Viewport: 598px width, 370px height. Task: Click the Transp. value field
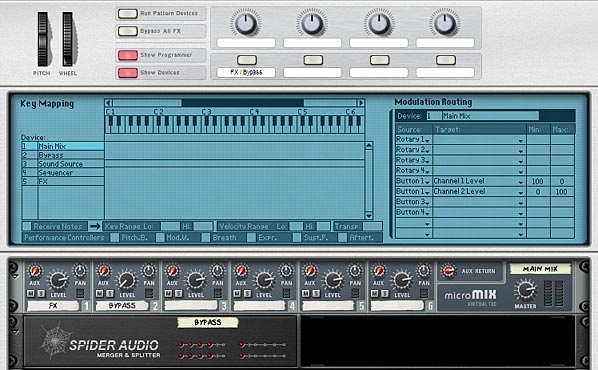point(372,226)
